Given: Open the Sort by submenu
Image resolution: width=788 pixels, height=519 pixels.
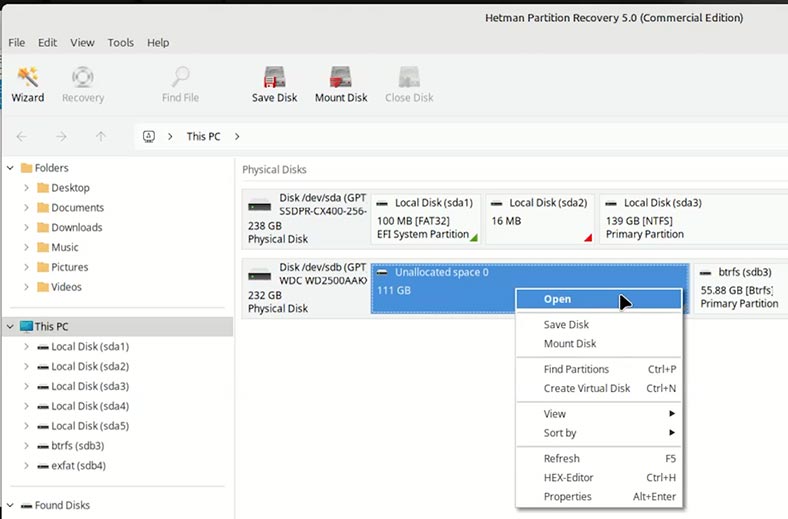Looking at the screenshot, I should (599, 433).
